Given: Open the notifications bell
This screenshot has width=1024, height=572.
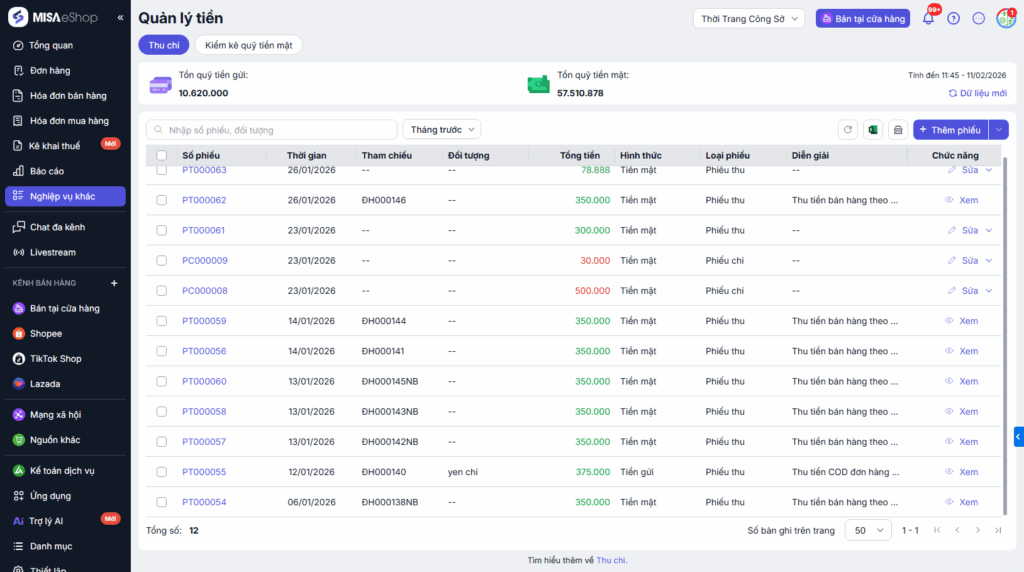Looking at the screenshot, I should [928, 19].
